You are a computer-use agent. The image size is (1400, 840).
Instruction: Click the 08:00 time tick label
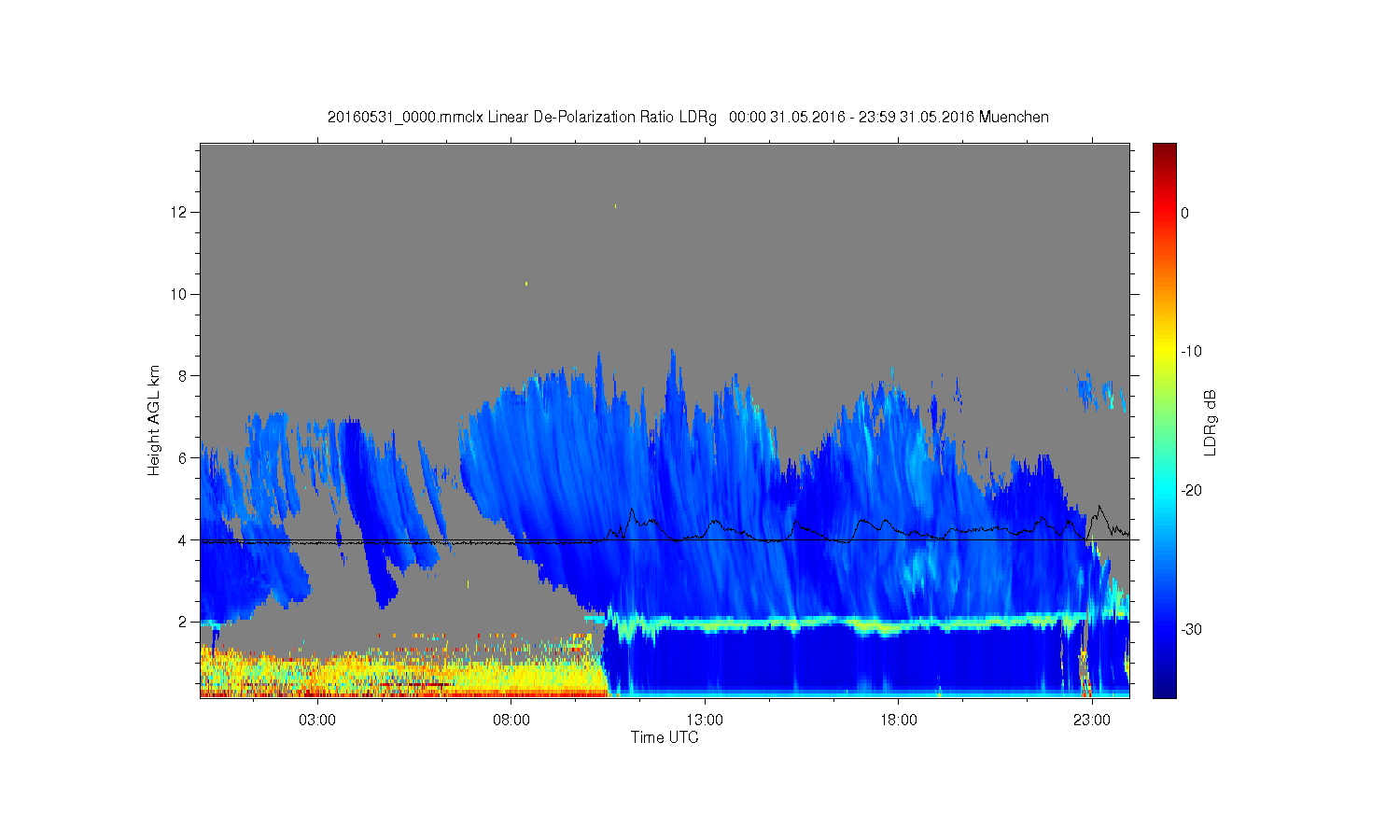[511, 721]
